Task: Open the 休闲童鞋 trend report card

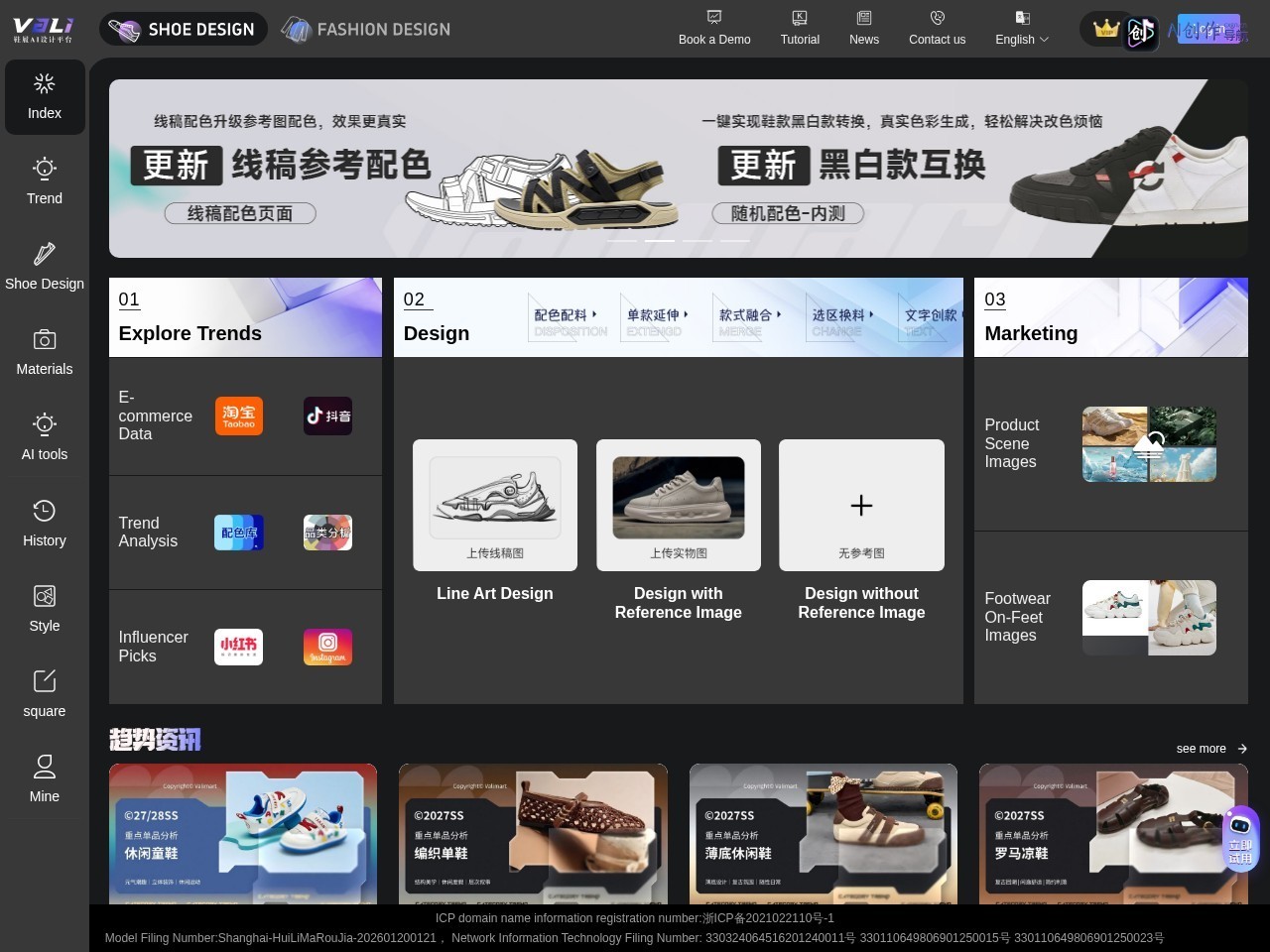Action: coord(243,834)
